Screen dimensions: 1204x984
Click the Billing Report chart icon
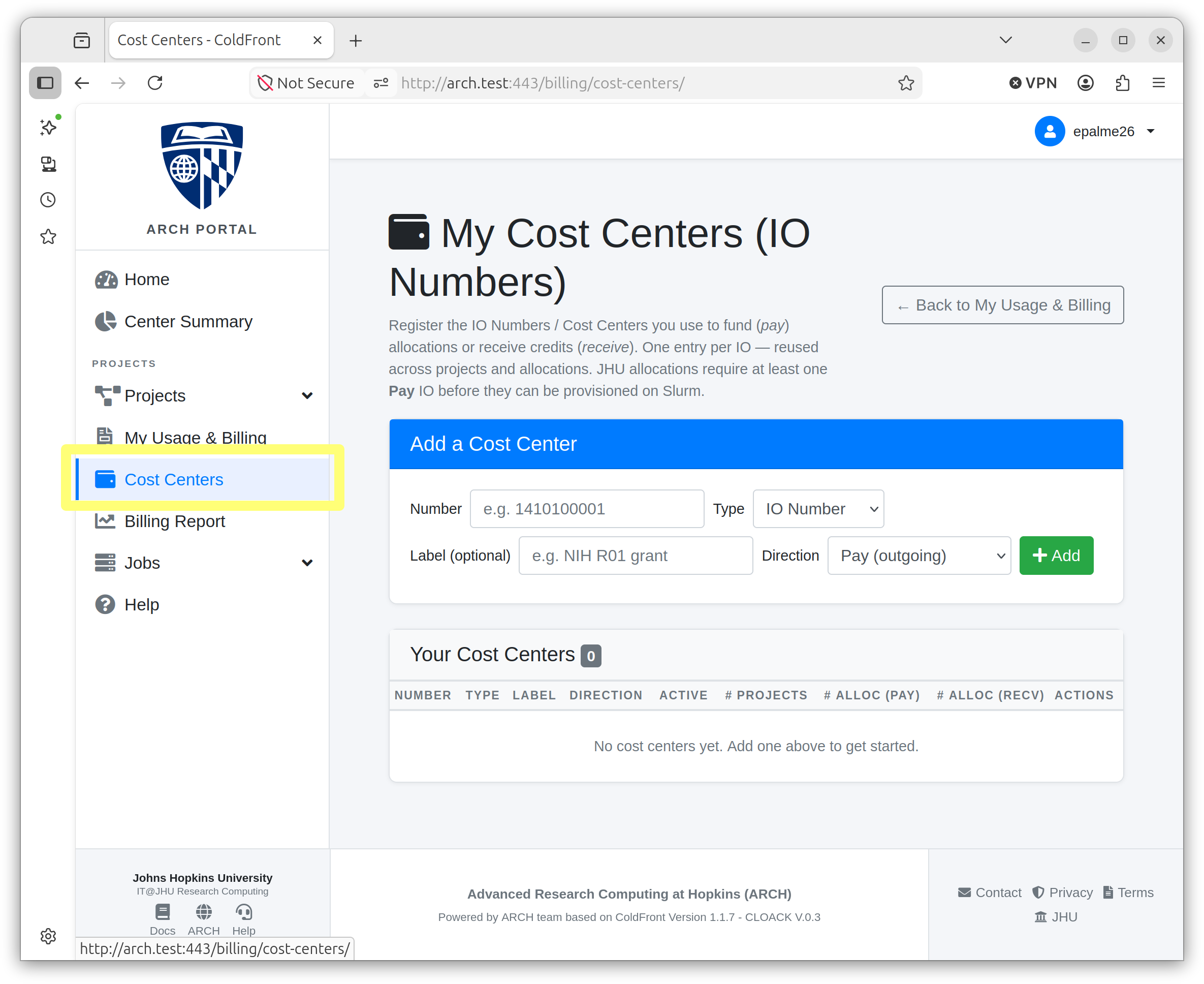coord(105,521)
